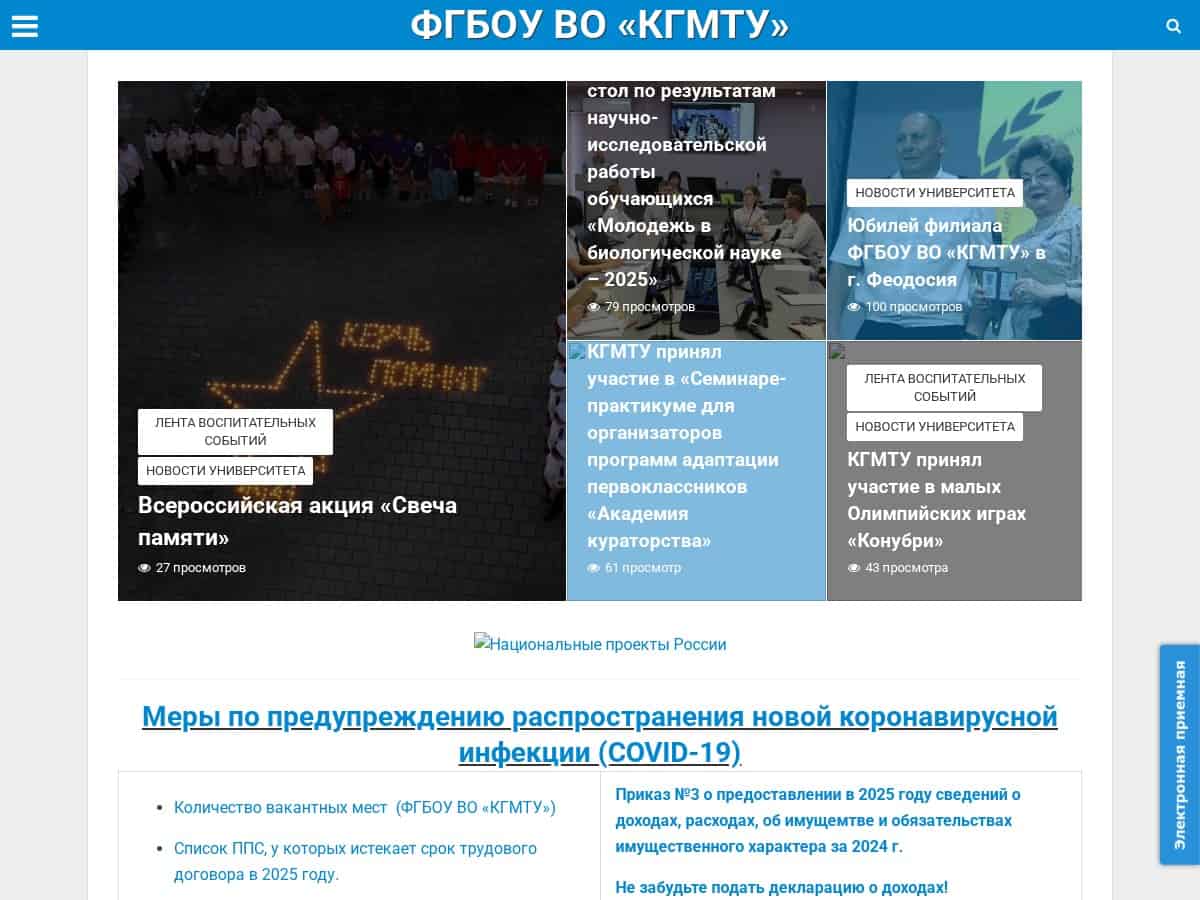
Task: Open article about малых Олимпийских играх «Конубри»
Action: pyautogui.click(x=936, y=500)
